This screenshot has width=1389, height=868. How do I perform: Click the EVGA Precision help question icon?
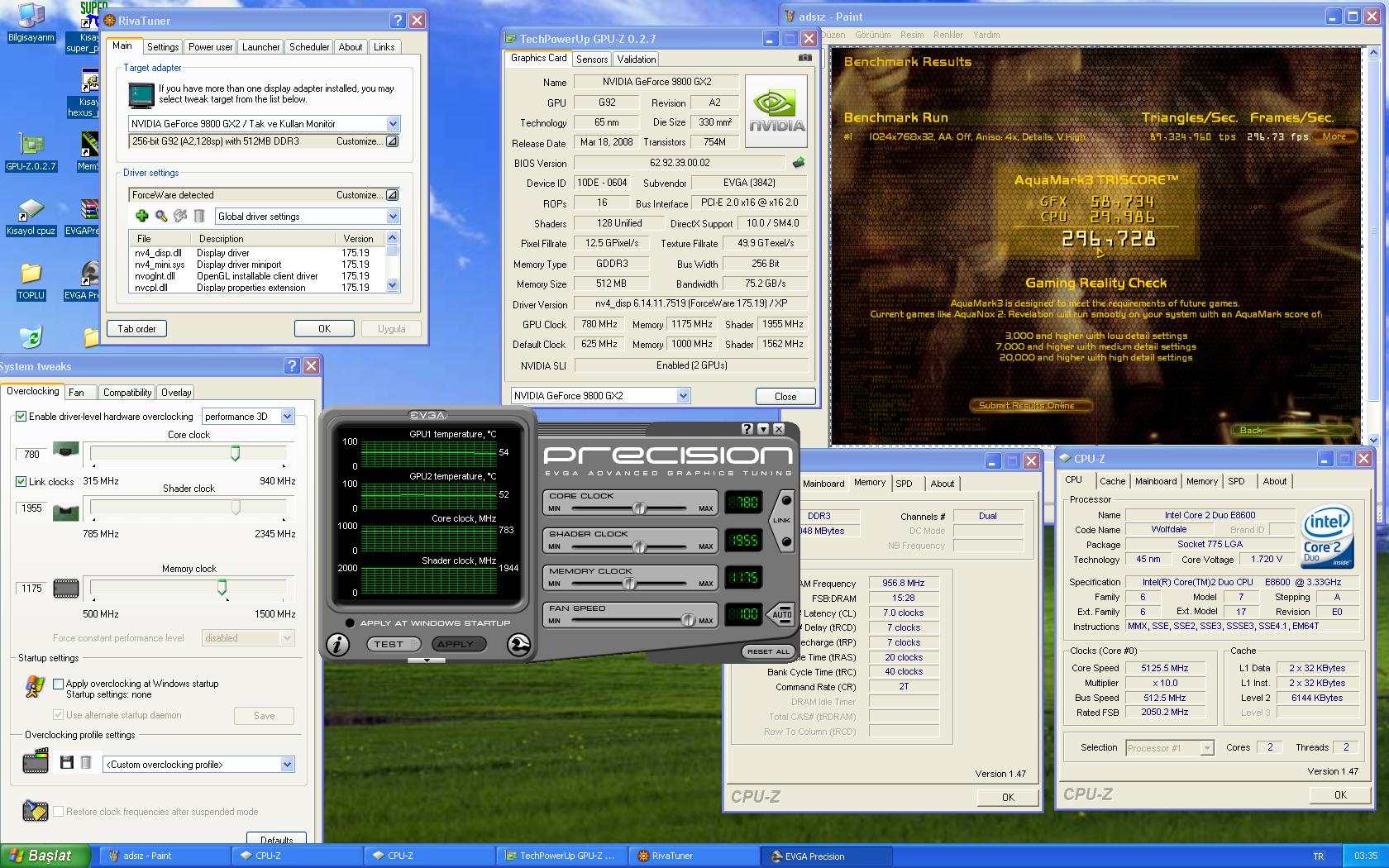(747, 428)
